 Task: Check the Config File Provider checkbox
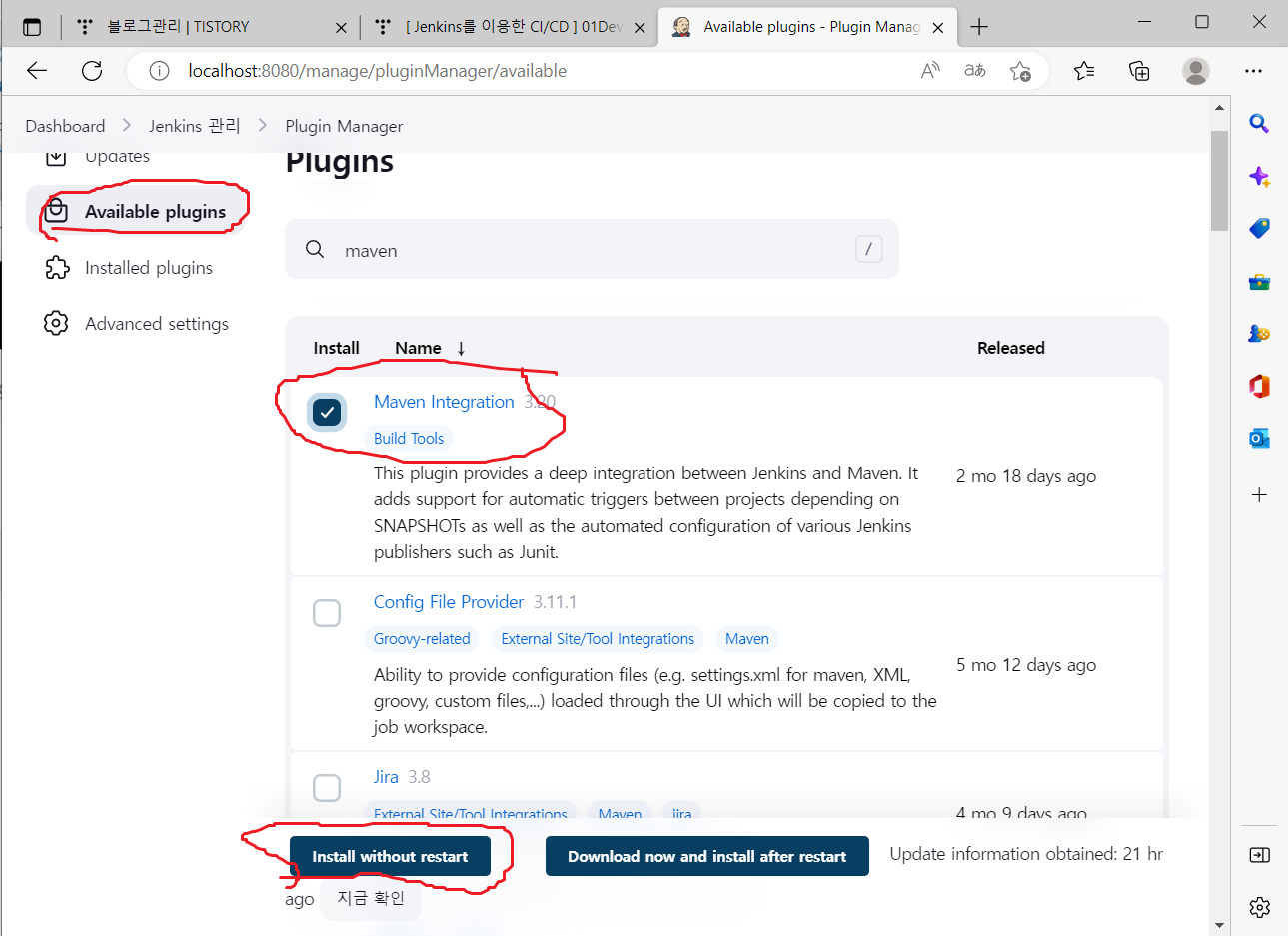pyautogui.click(x=327, y=612)
